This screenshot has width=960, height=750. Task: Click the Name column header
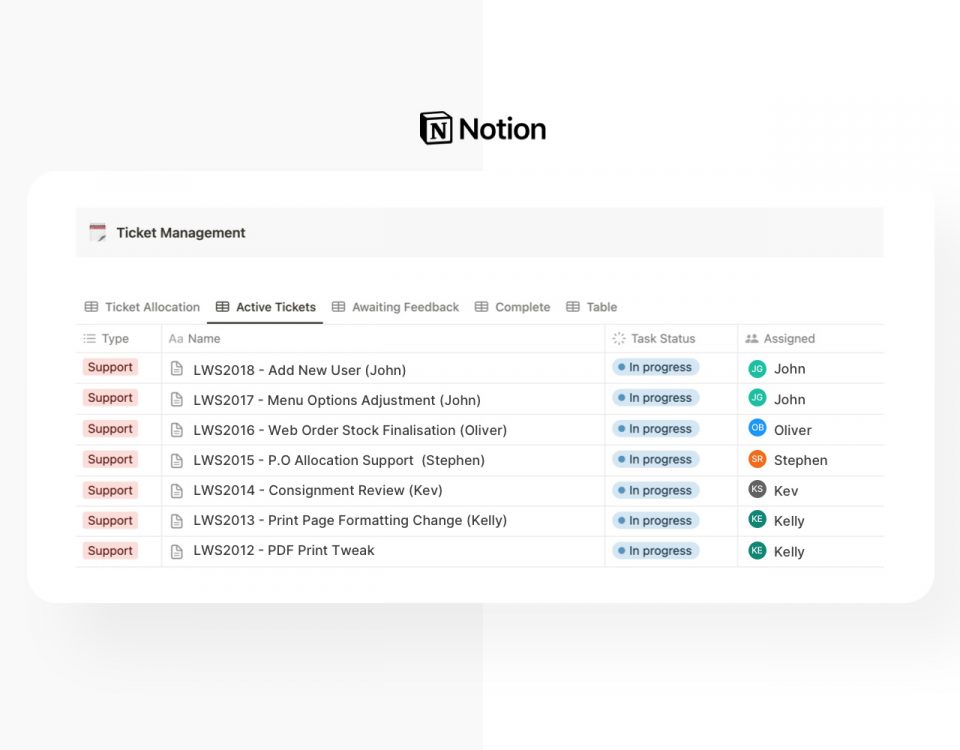203,339
